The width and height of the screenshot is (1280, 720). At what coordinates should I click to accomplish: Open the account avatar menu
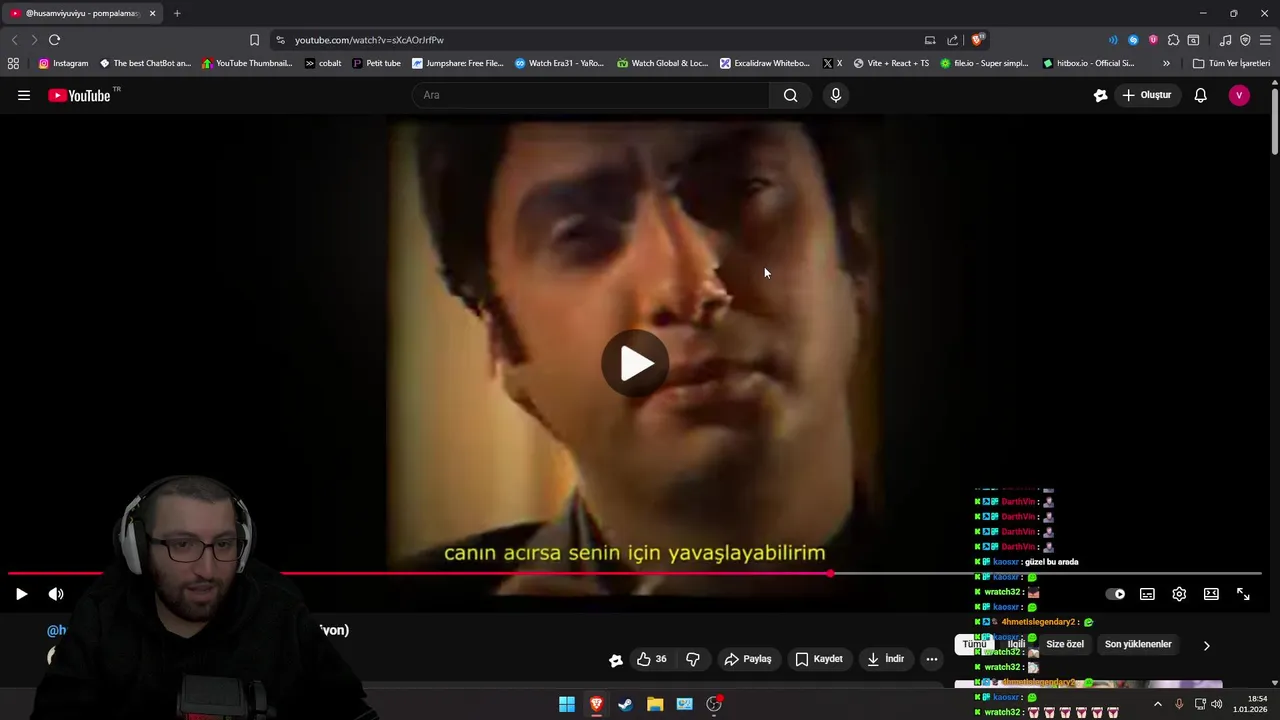(x=1239, y=95)
